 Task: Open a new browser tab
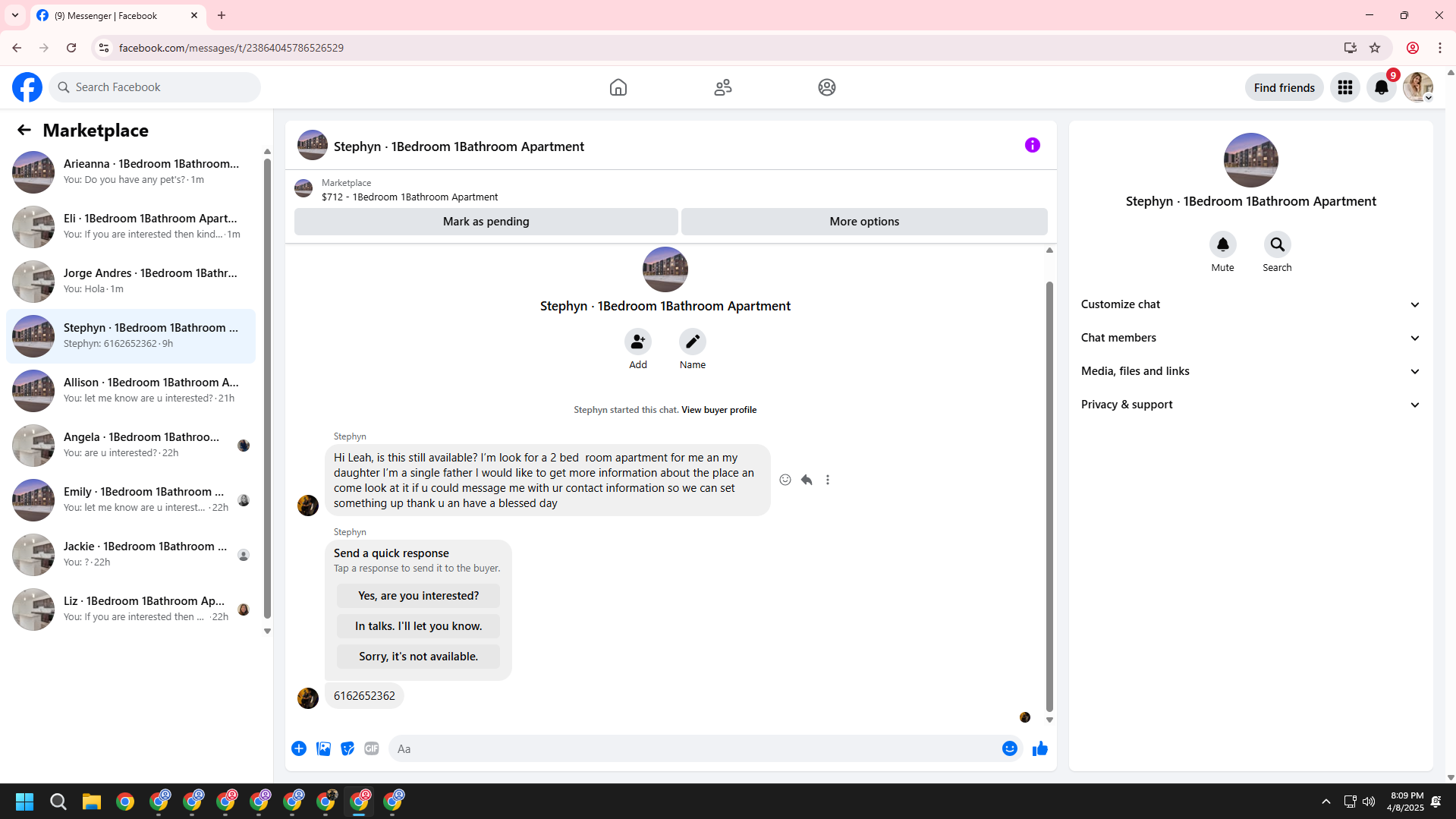222,15
